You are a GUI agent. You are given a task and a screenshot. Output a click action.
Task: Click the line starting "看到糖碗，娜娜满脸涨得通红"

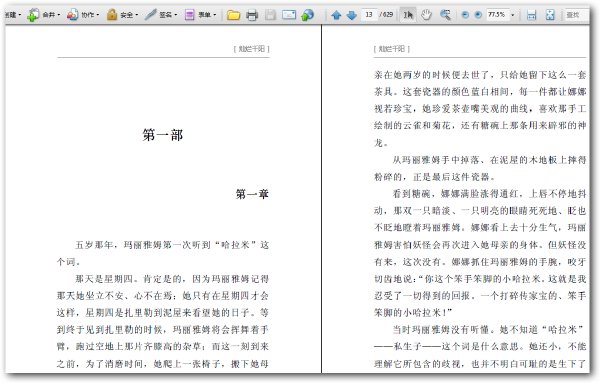click(489, 194)
